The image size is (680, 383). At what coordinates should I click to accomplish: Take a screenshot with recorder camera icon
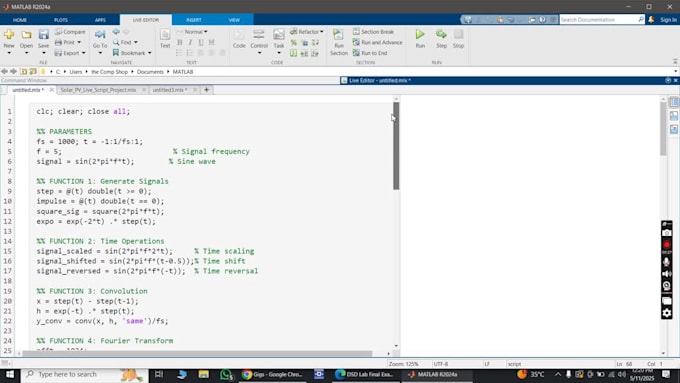pos(667,233)
